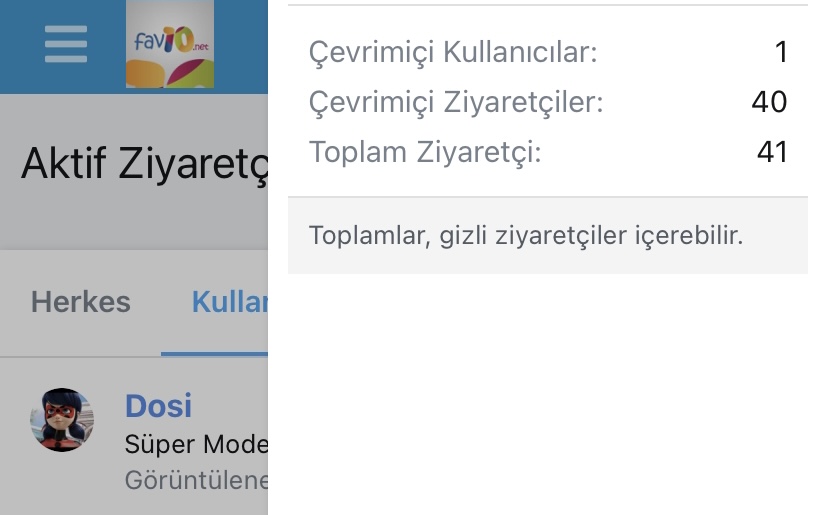The width and height of the screenshot is (828, 515).
Task: Click the Çevrimiçi Ziyaretçiler label
Action: [456, 102]
